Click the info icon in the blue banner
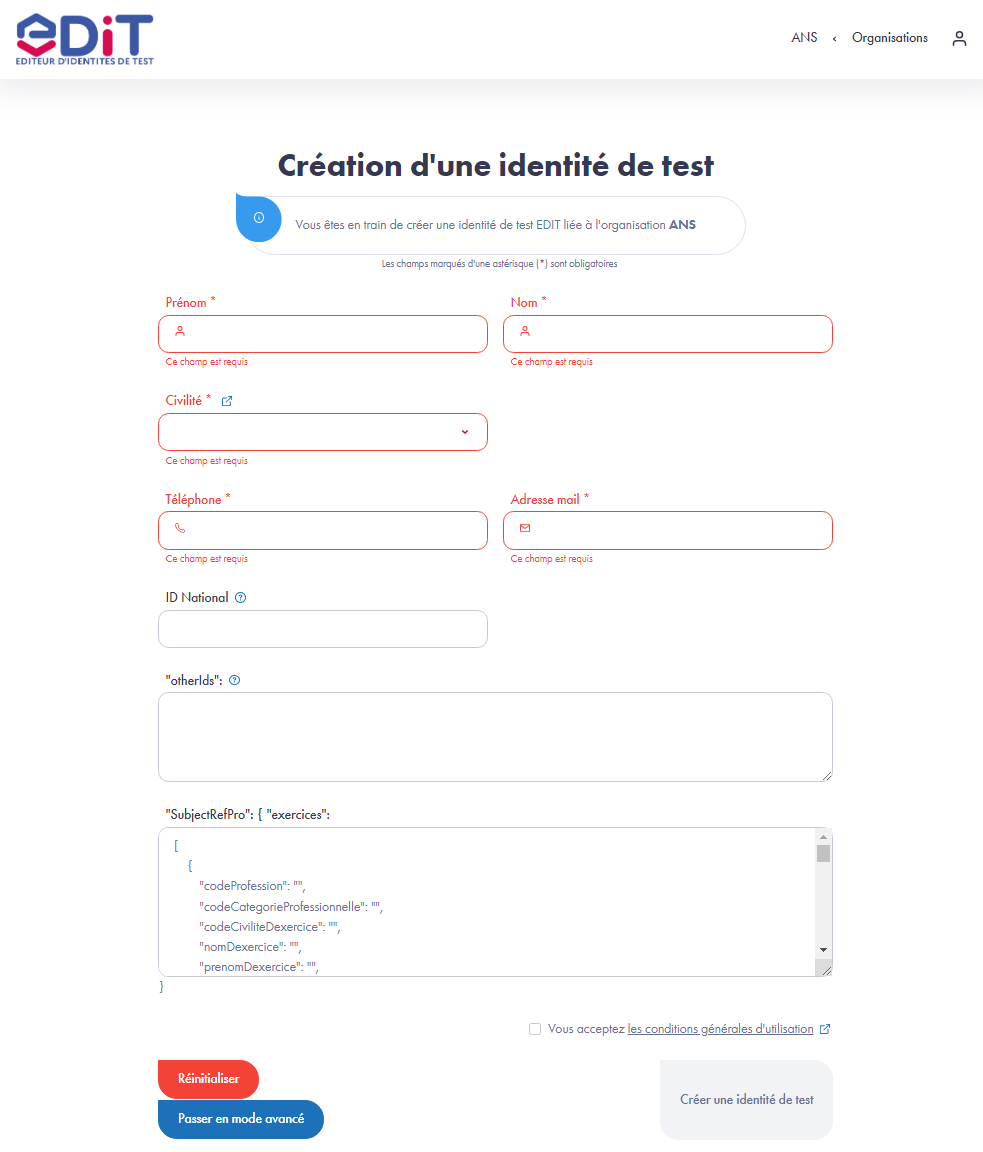 pyautogui.click(x=258, y=218)
